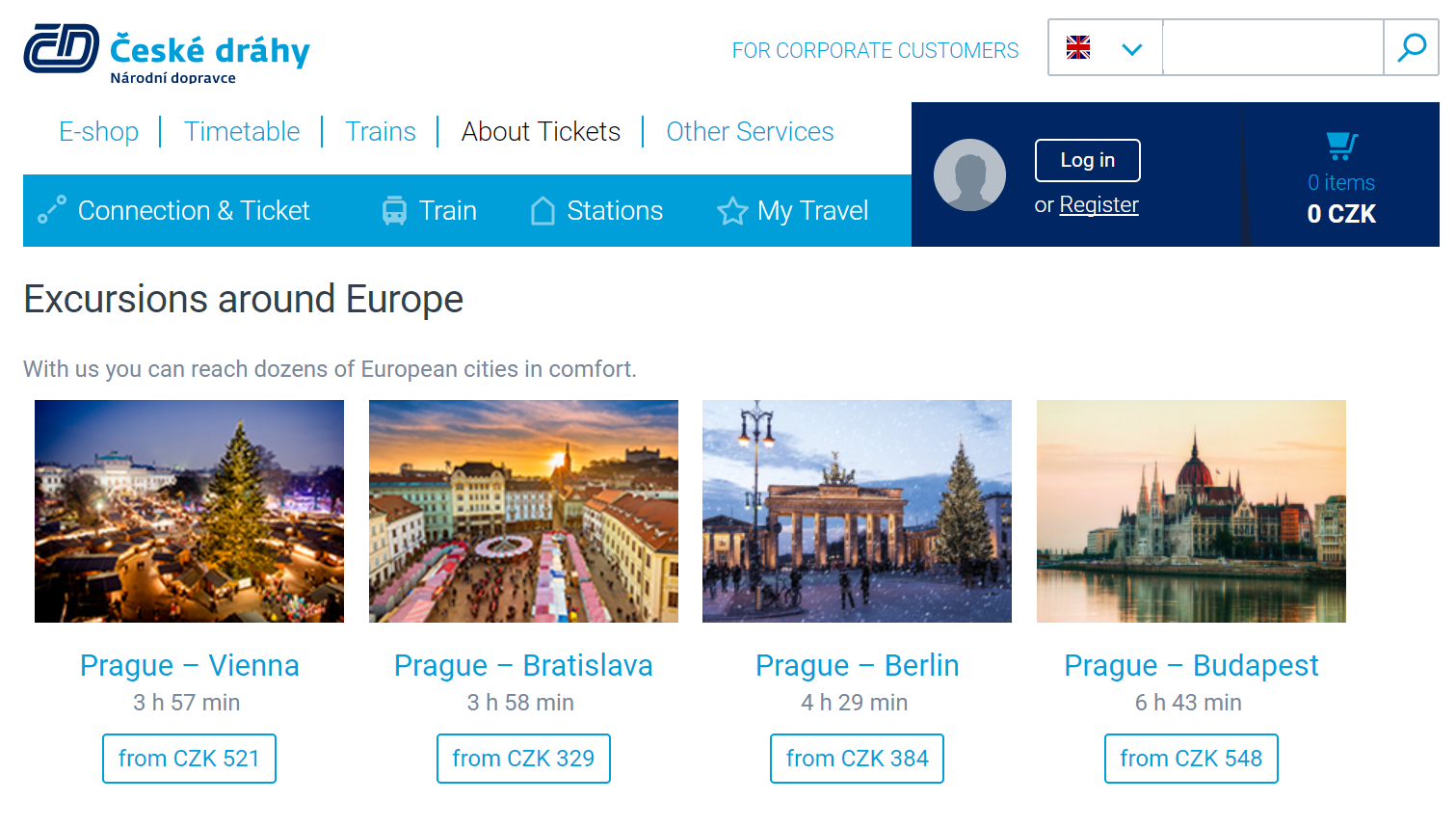Click the user avatar icon
This screenshot has width=1456, height=827.
pyautogui.click(x=969, y=174)
